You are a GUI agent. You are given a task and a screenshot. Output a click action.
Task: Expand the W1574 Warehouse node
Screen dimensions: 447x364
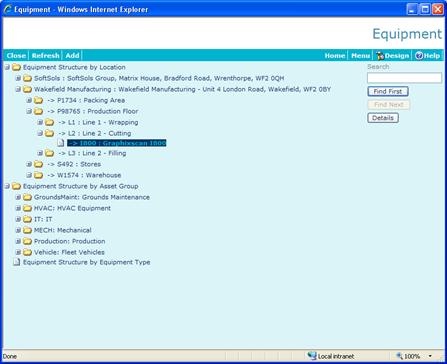tap(29, 175)
